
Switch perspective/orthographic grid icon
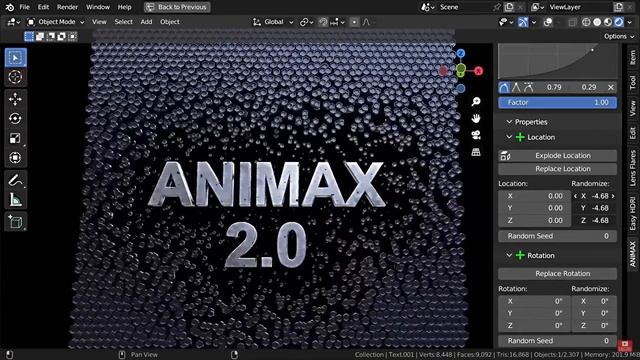[x=476, y=152]
